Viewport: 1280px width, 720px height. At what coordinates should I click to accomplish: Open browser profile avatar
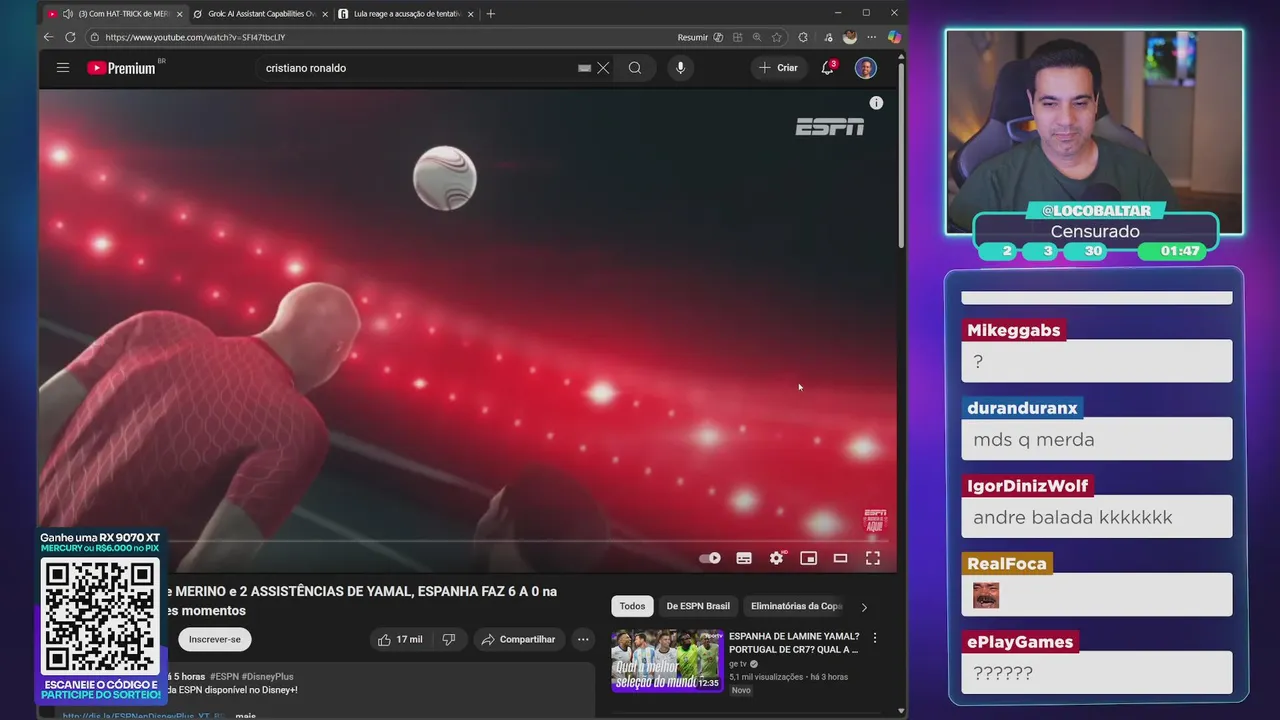coord(850,37)
